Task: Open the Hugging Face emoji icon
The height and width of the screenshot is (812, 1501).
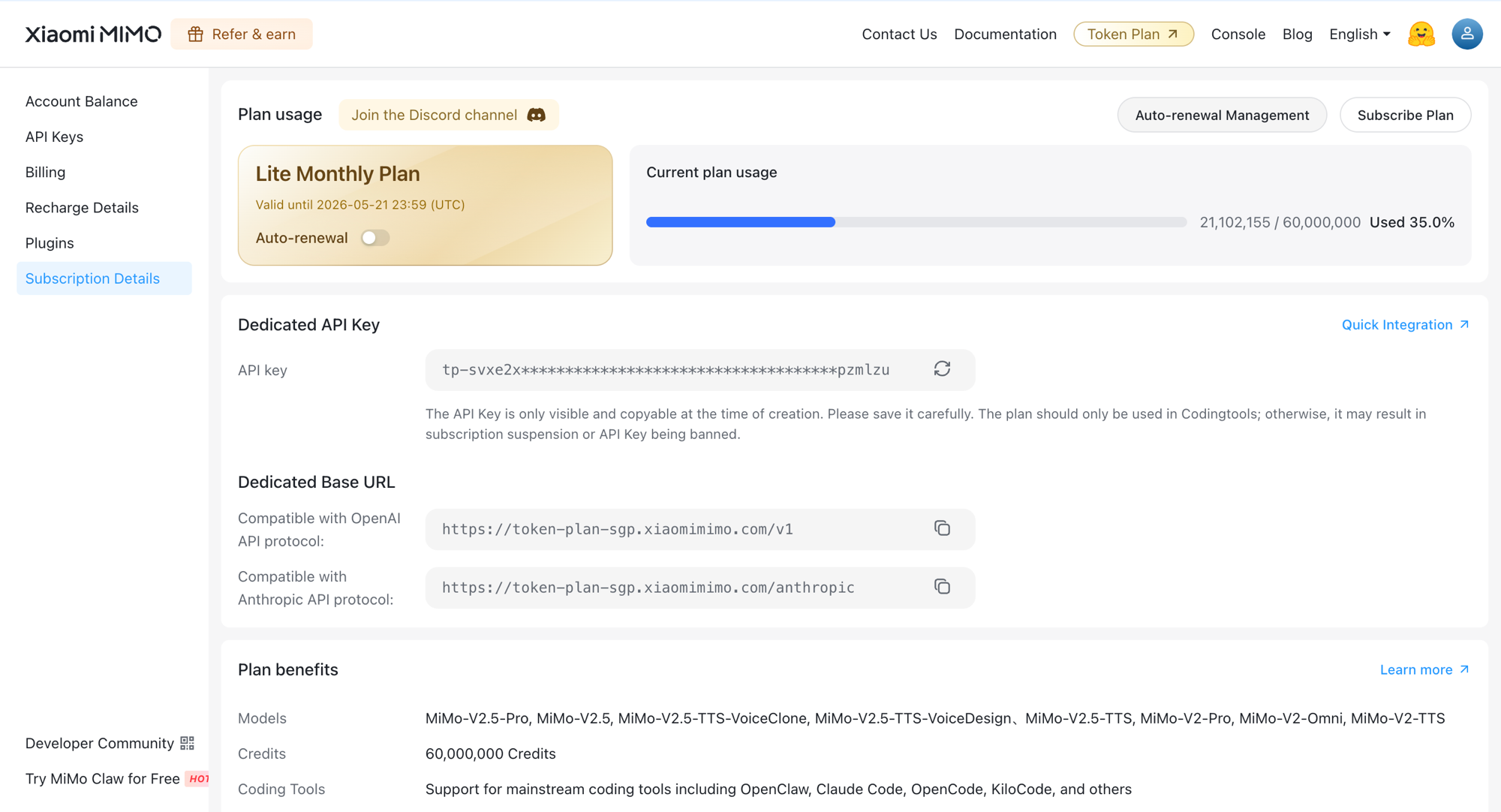Action: click(1421, 34)
